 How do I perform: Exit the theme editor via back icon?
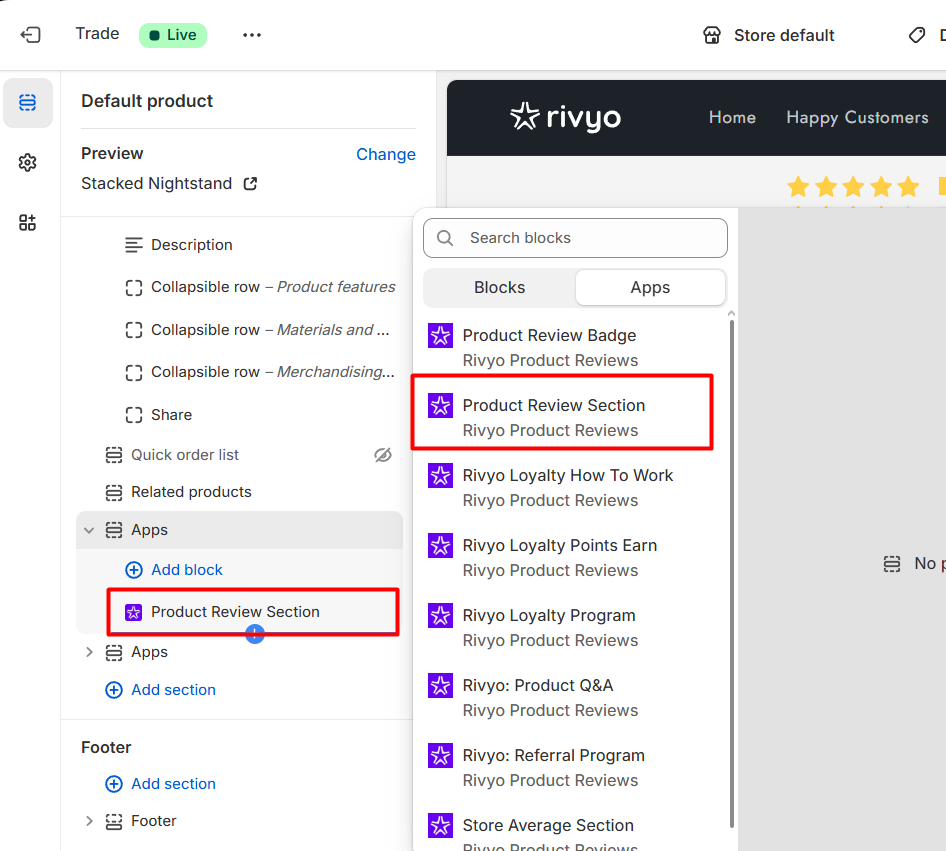coord(30,35)
